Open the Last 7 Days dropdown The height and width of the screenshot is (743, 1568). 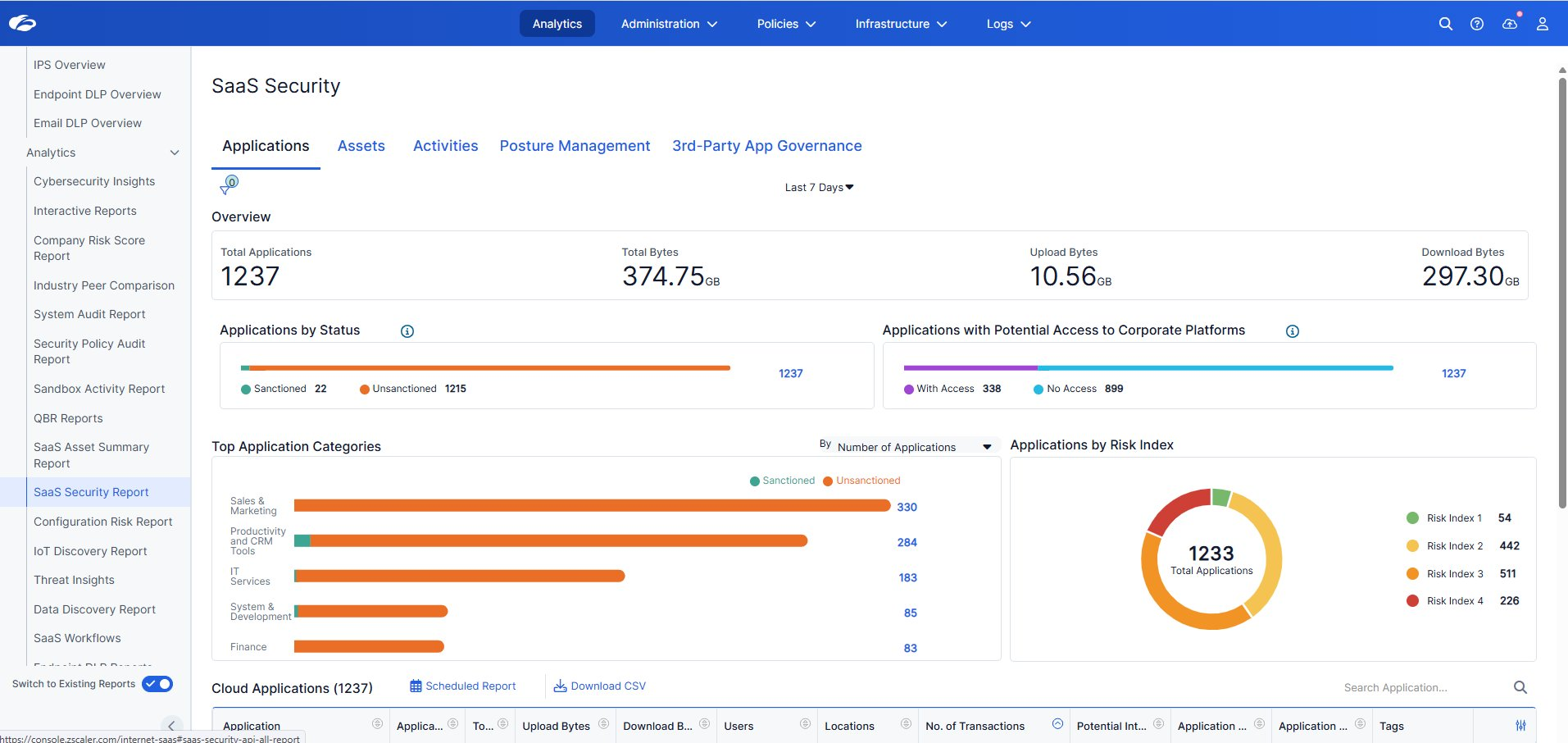point(818,188)
